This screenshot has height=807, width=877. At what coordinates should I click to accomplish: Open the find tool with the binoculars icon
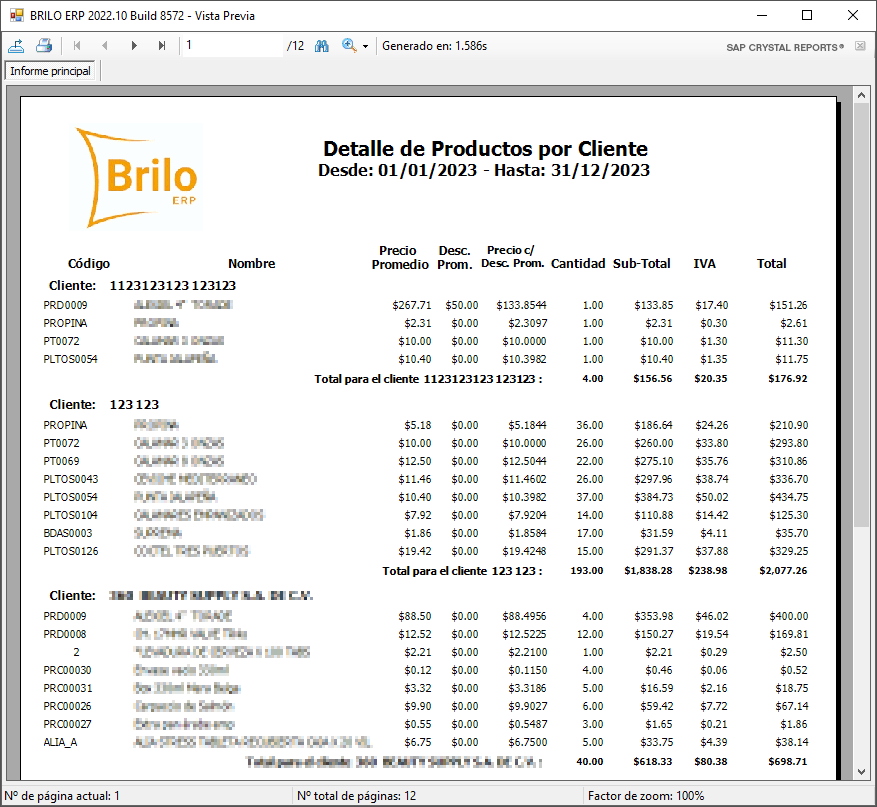[321, 45]
